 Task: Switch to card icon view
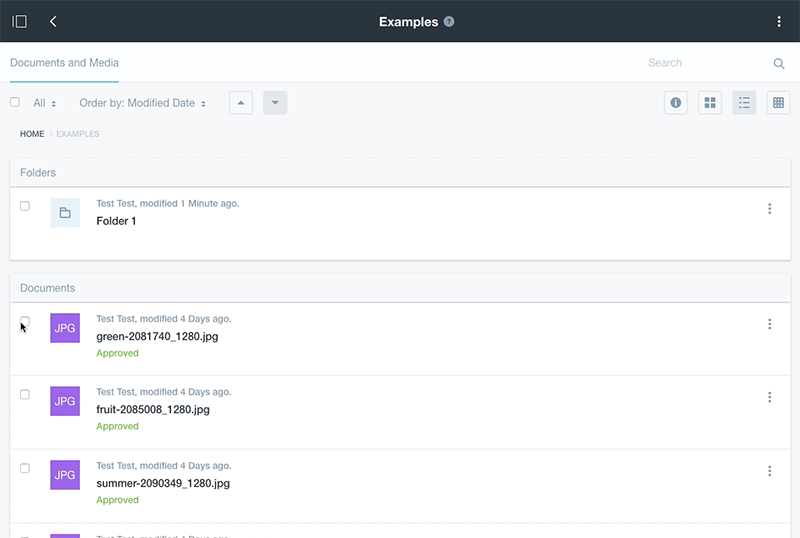point(710,103)
